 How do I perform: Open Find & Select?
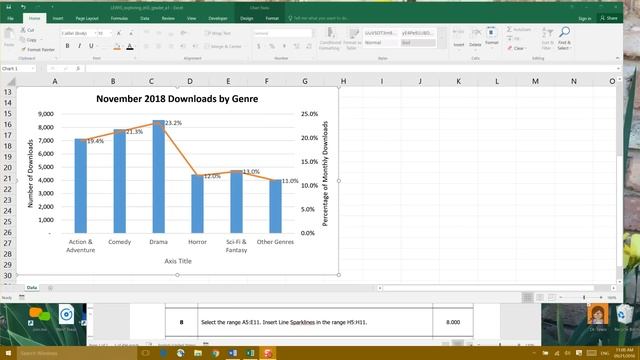564,38
